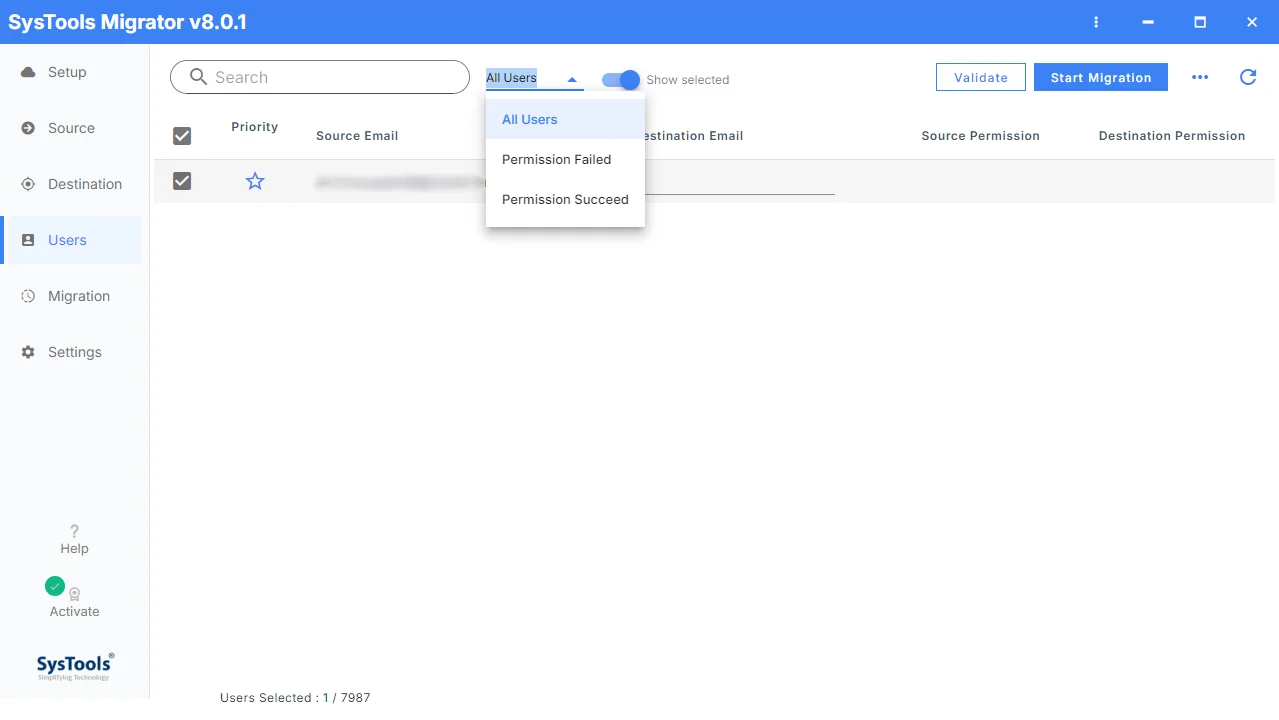Go to the Setup section

point(72,72)
